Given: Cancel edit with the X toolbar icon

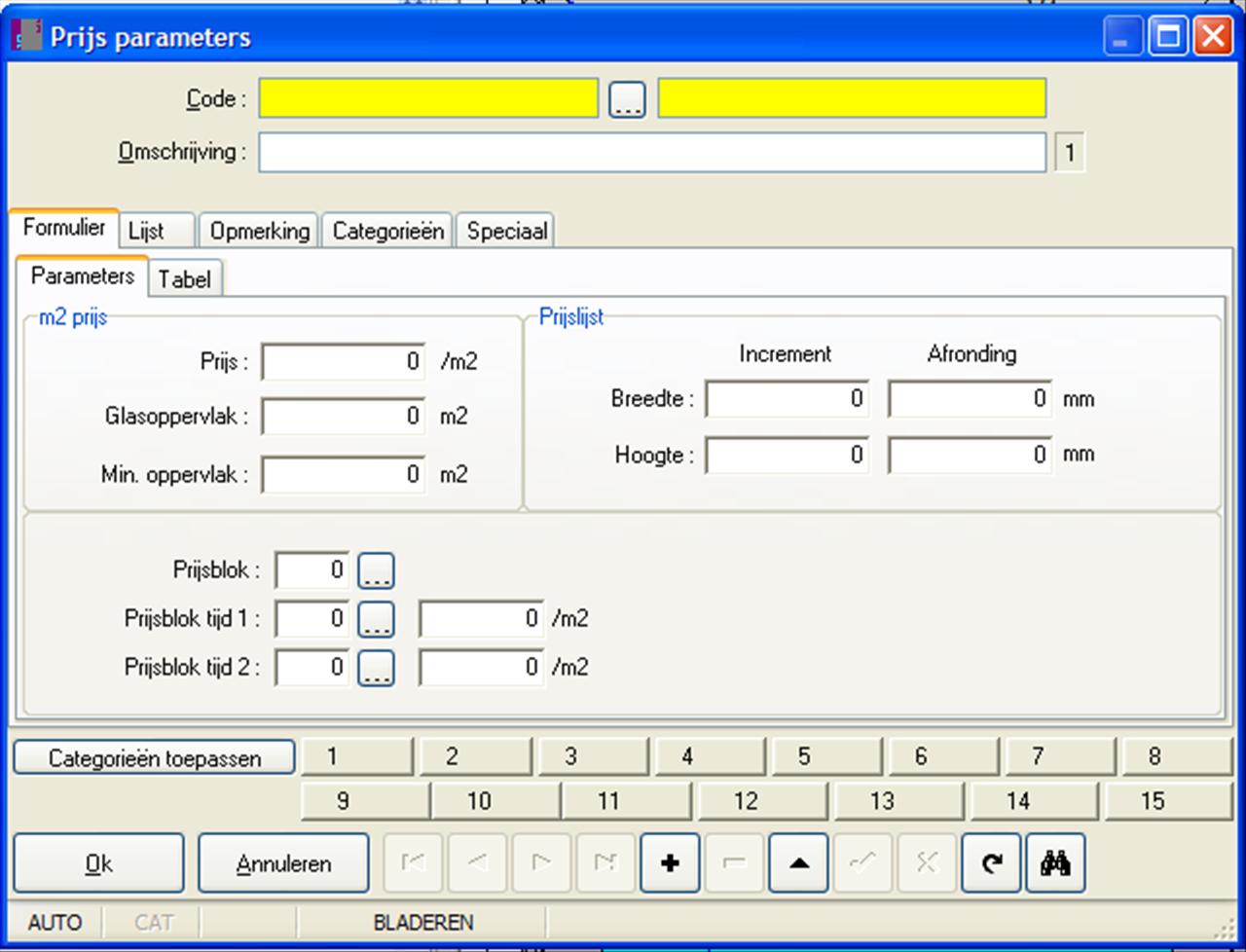Looking at the screenshot, I should [x=927, y=863].
